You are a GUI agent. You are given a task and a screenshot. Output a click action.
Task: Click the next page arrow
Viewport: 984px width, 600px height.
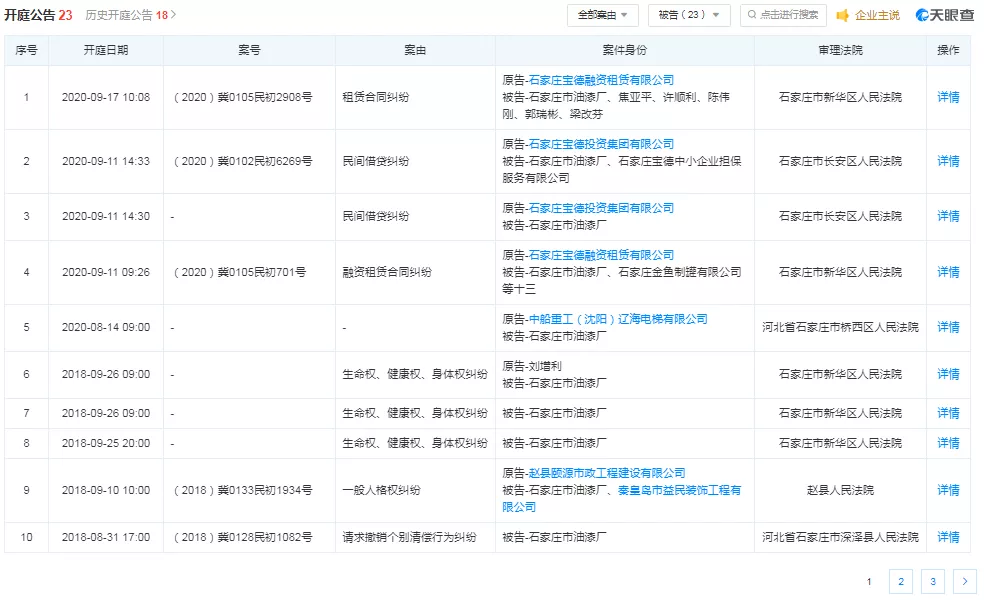[964, 581]
